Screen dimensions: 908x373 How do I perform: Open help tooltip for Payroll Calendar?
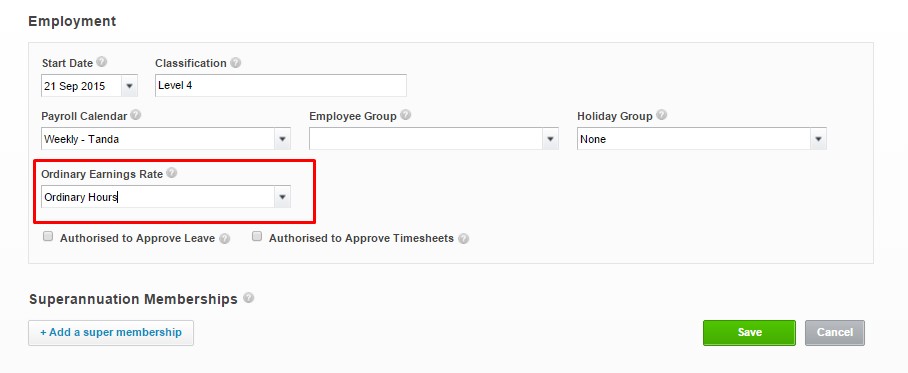(136, 115)
